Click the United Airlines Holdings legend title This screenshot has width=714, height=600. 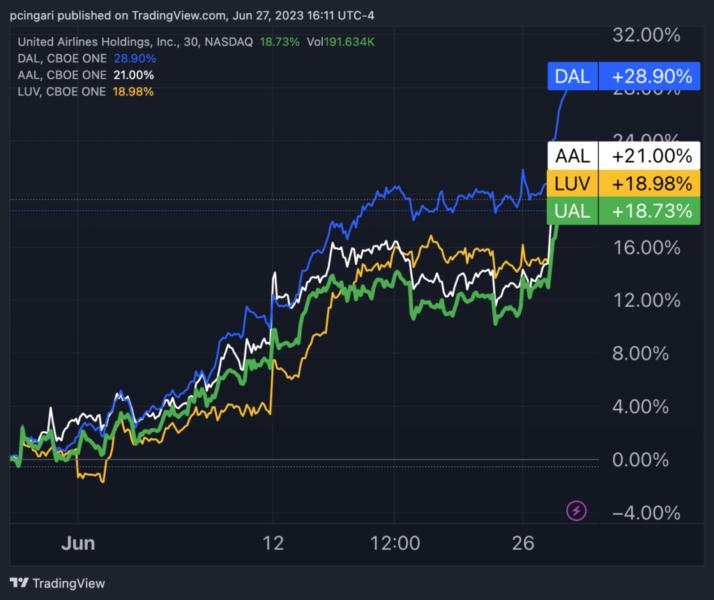[x=135, y=42]
